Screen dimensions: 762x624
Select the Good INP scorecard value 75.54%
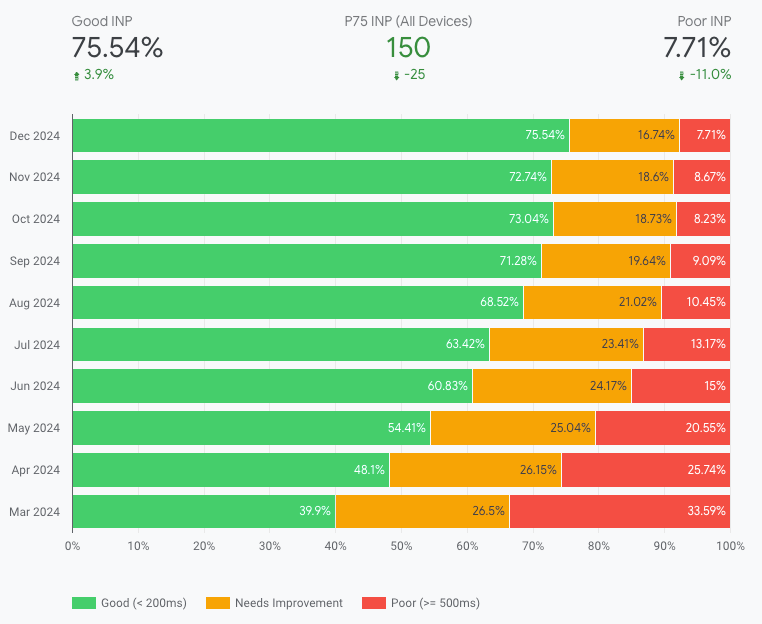click(117, 47)
